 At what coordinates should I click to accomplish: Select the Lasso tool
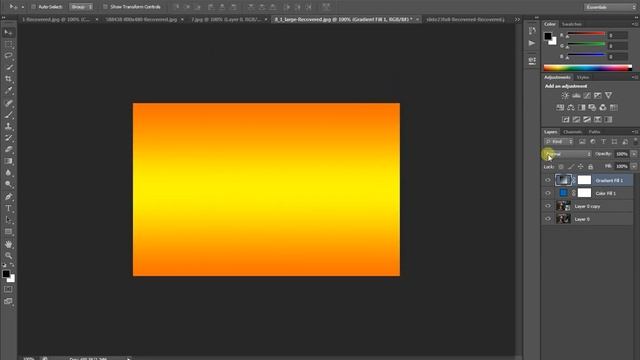[9, 56]
